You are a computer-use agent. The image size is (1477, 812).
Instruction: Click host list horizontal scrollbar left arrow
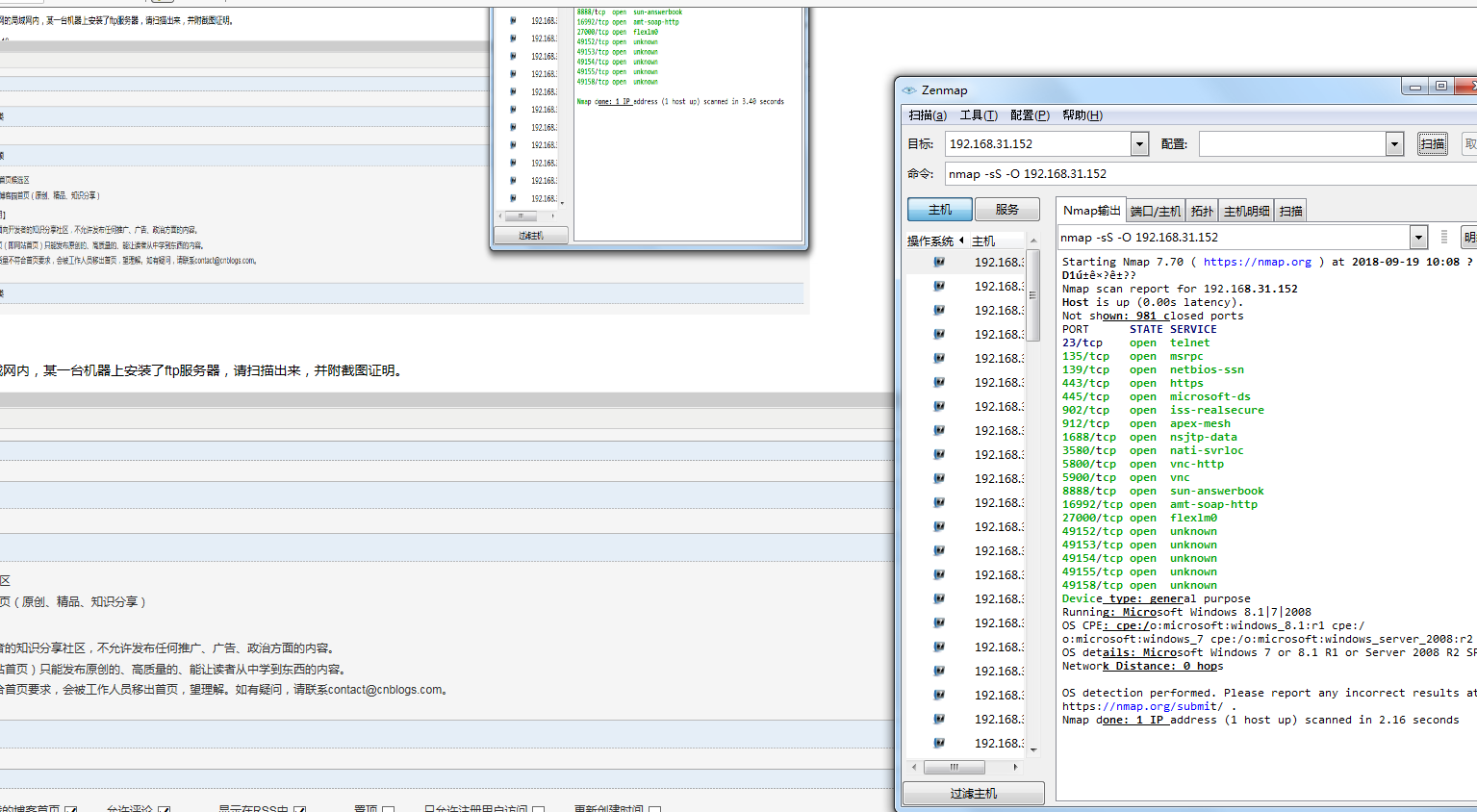[x=914, y=767]
